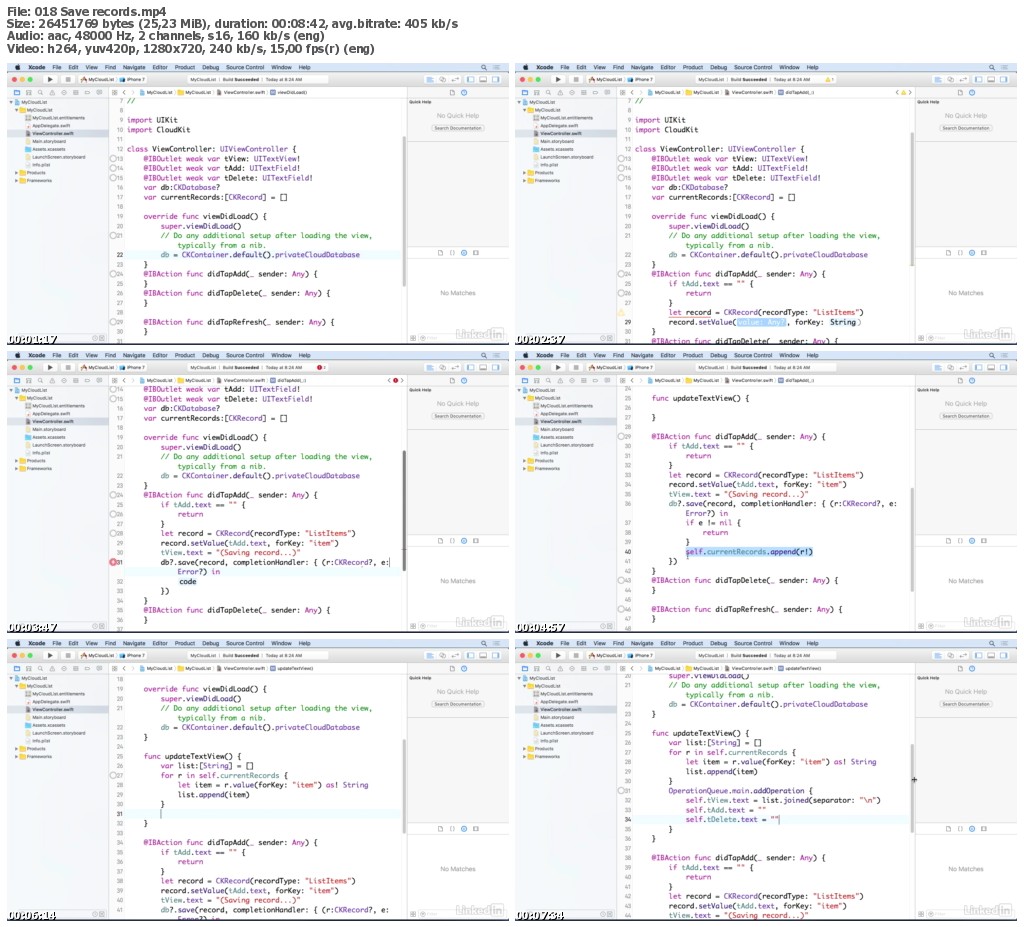Click code placeholder token in the 00:03:47 frame

coord(187,581)
